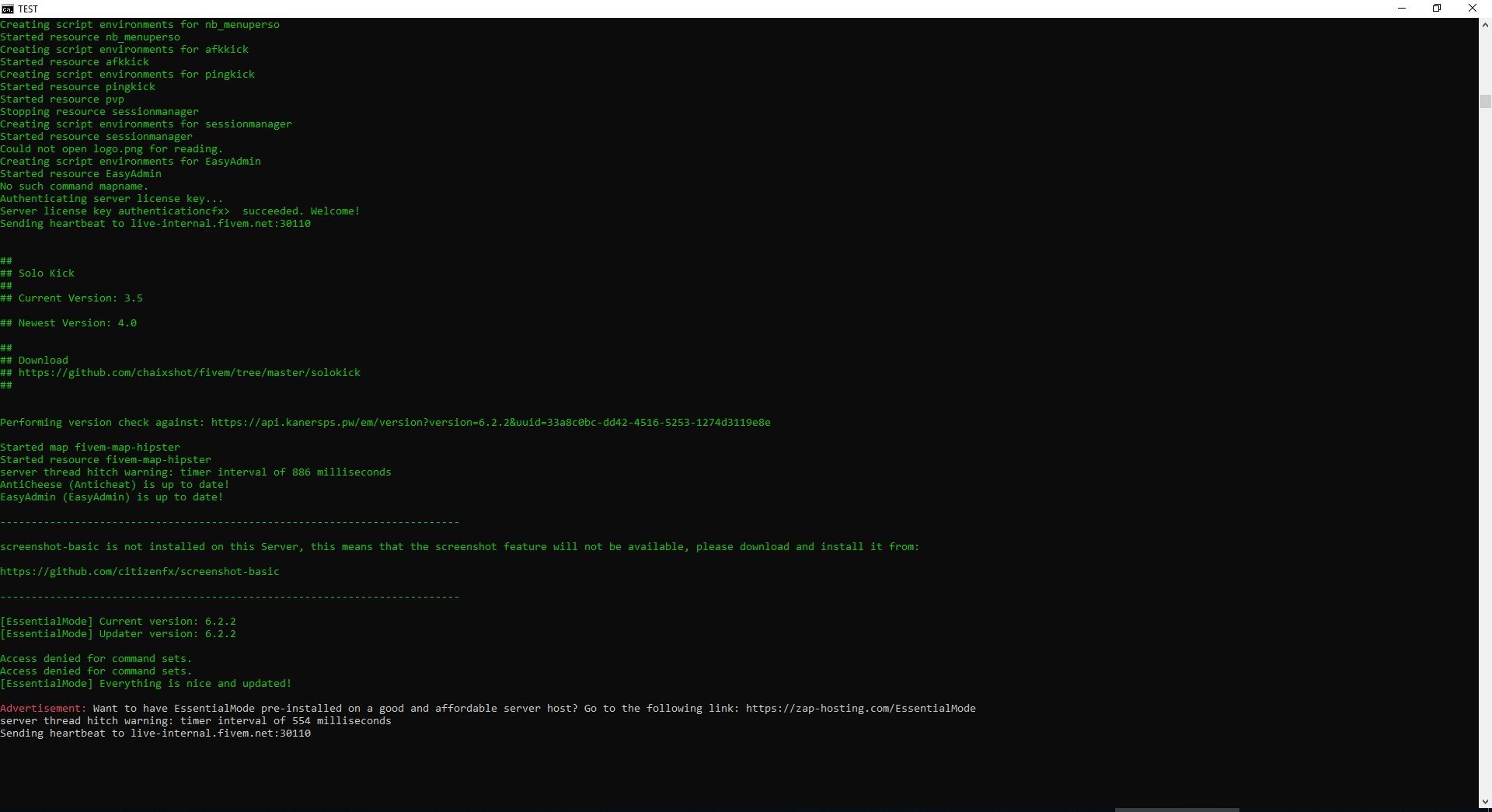Screen dimensions: 1492x812
Task: Open the console window system menu icon
Action: tap(8, 9)
